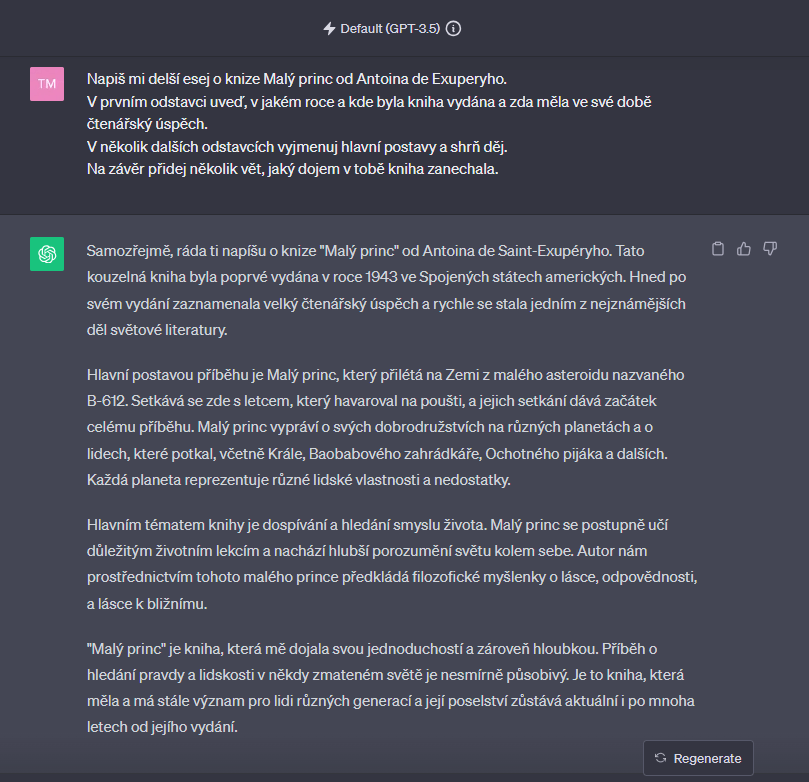Screen dimensions: 809x782
Task: Click the year 1943 in the response
Action: (381, 277)
